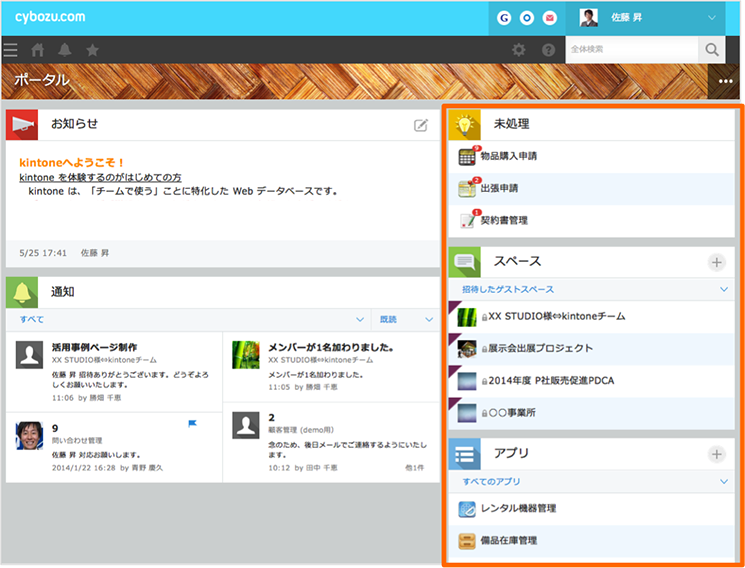Add a new app with plus button
The height and width of the screenshot is (568, 745).
[x=716, y=454]
